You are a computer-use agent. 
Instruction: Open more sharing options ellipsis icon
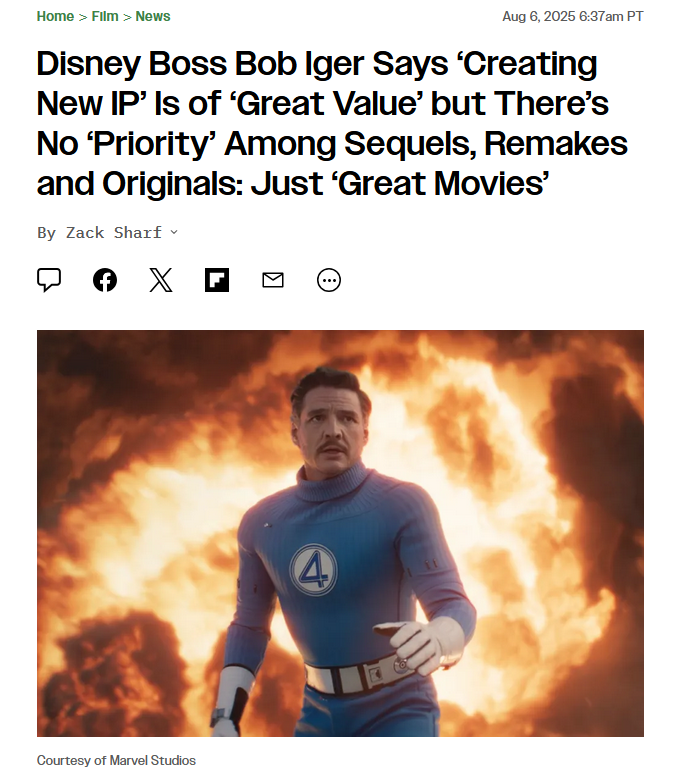(329, 280)
